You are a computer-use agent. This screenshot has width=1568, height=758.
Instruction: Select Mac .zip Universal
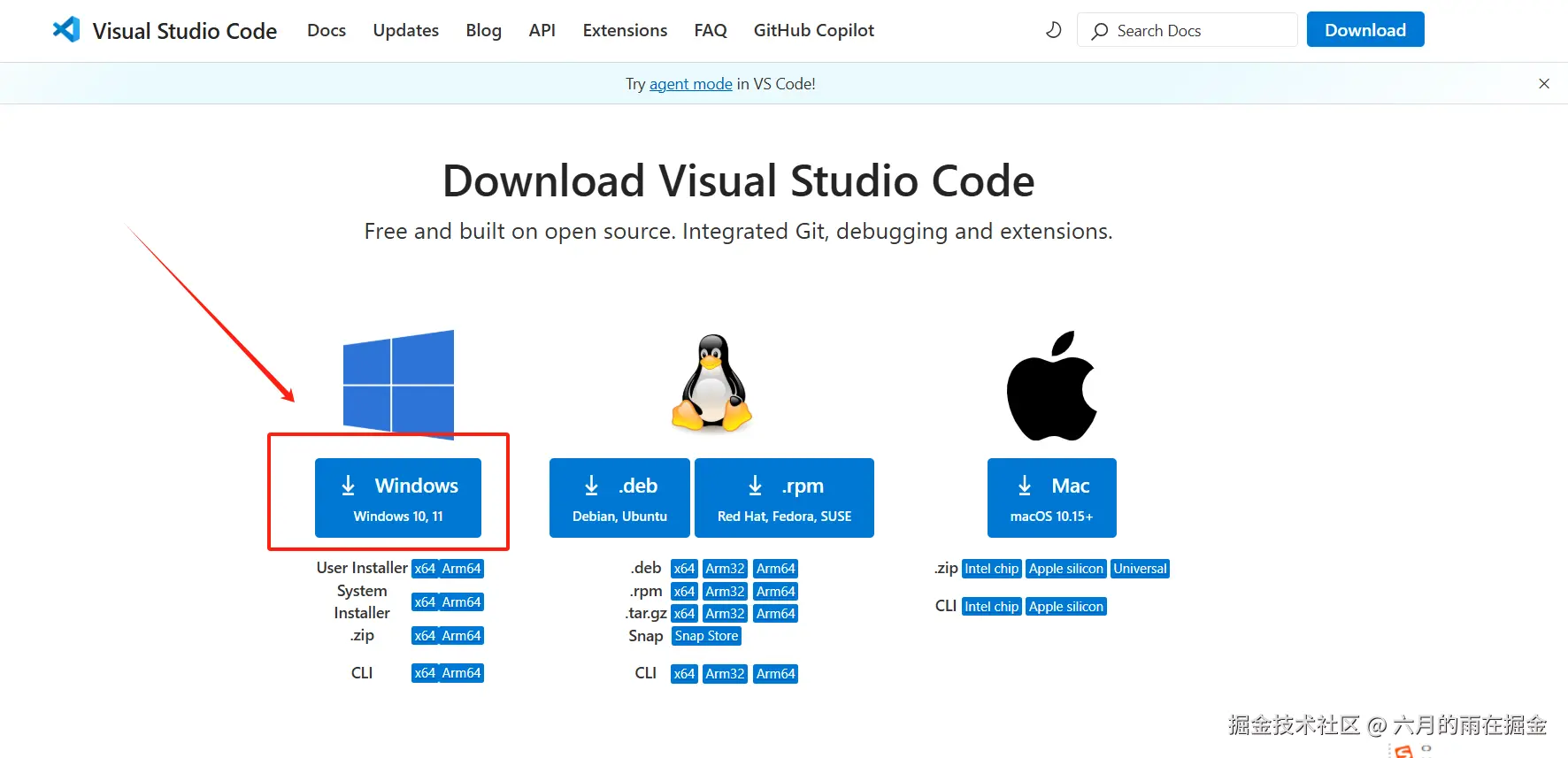tap(1141, 569)
